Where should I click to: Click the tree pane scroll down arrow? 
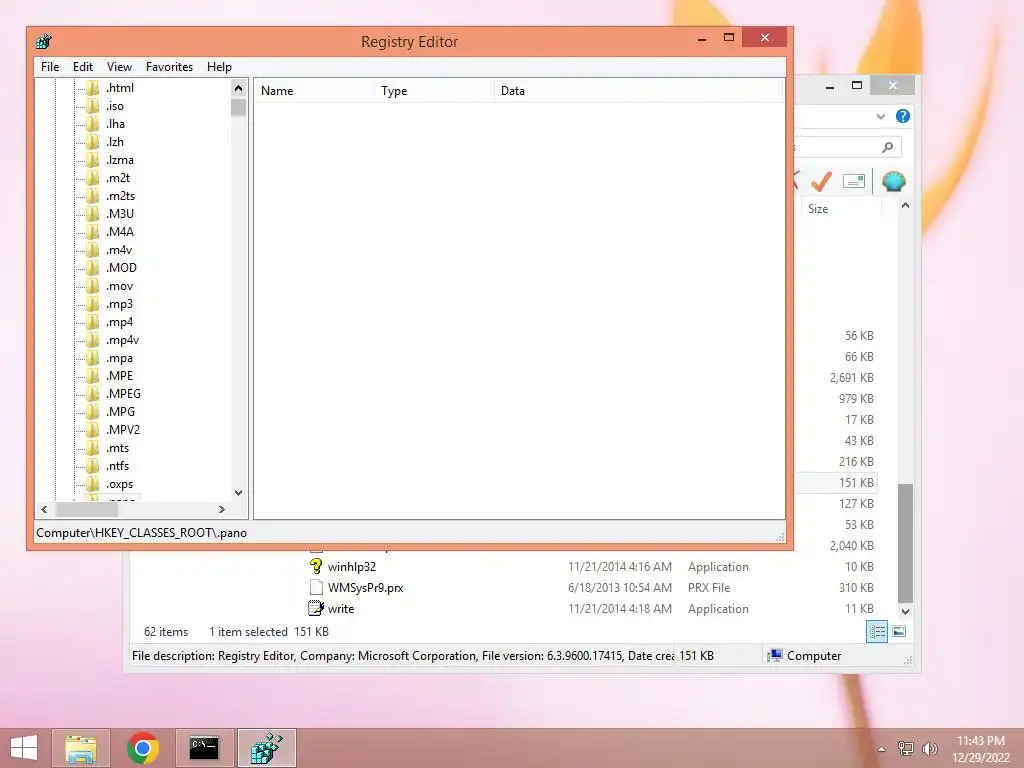[x=238, y=492]
